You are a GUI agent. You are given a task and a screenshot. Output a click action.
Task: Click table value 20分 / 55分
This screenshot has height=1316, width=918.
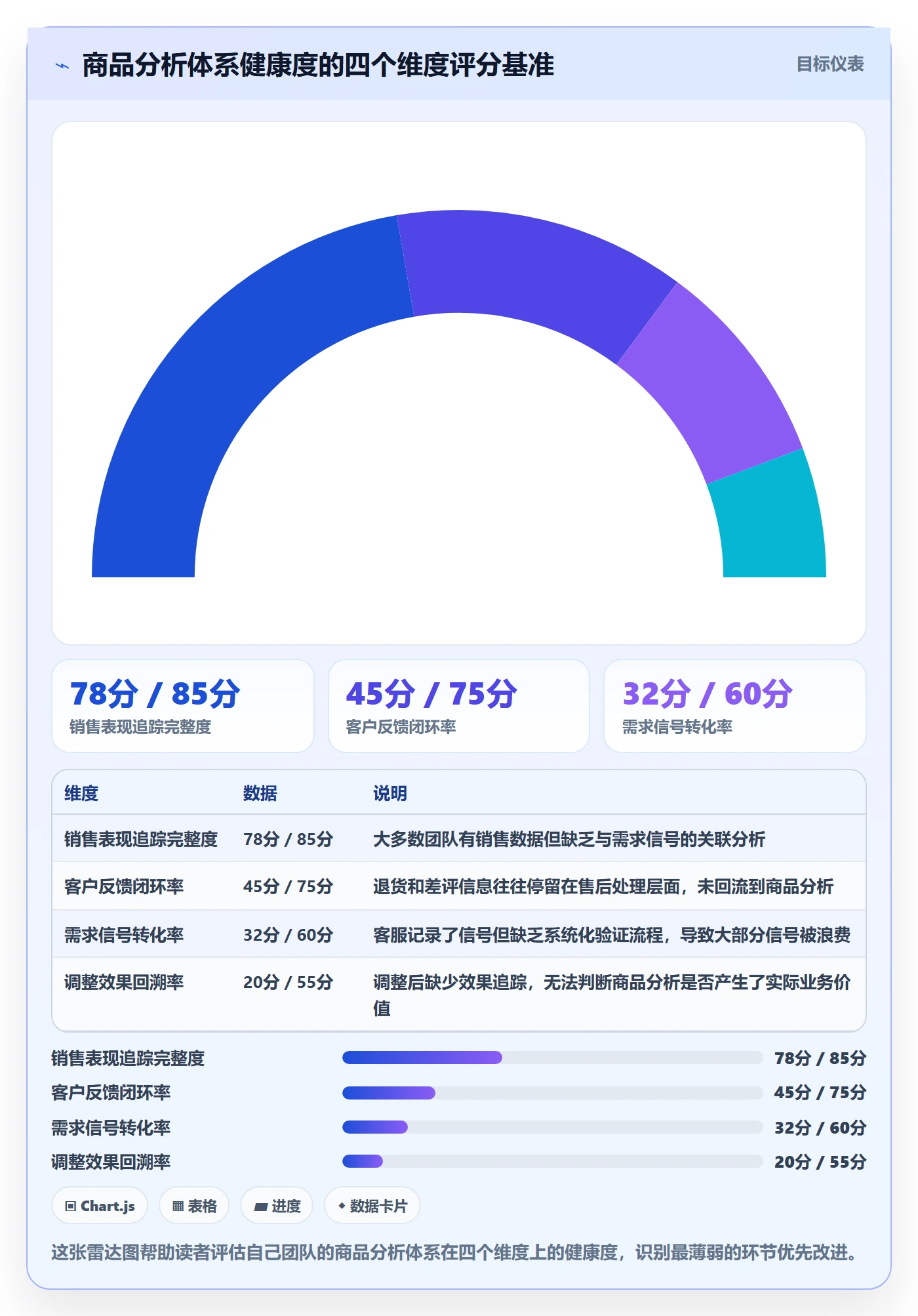(288, 982)
